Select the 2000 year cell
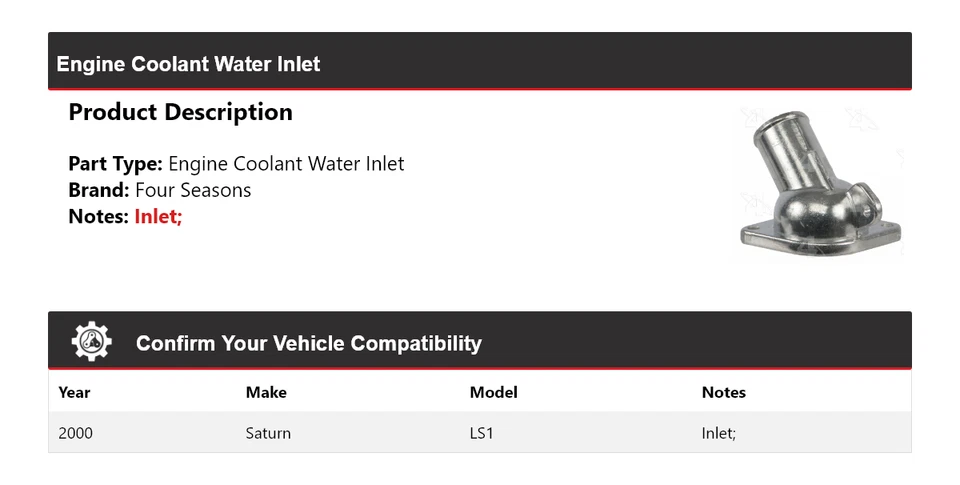Screen dimensions: 960x485 point(76,433)
